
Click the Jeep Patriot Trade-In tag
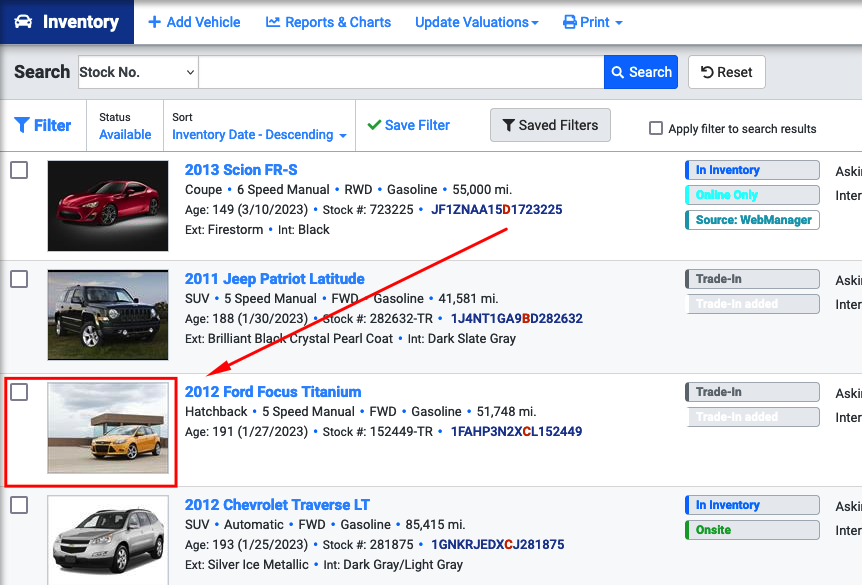[x=752, y=279]
